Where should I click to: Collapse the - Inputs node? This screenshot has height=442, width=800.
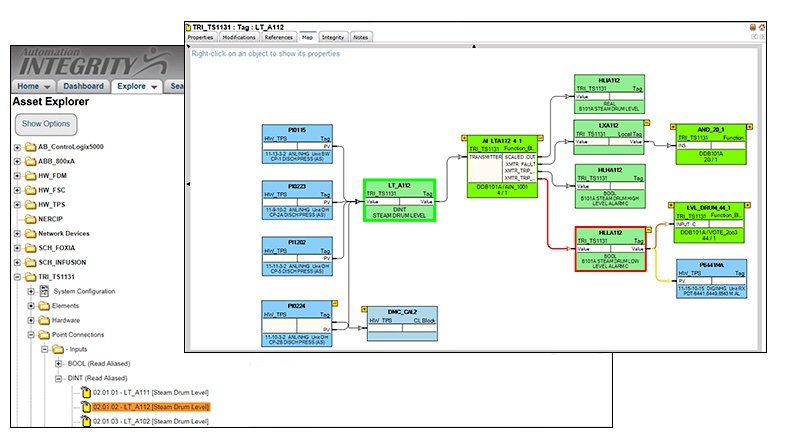coord(45,349)
